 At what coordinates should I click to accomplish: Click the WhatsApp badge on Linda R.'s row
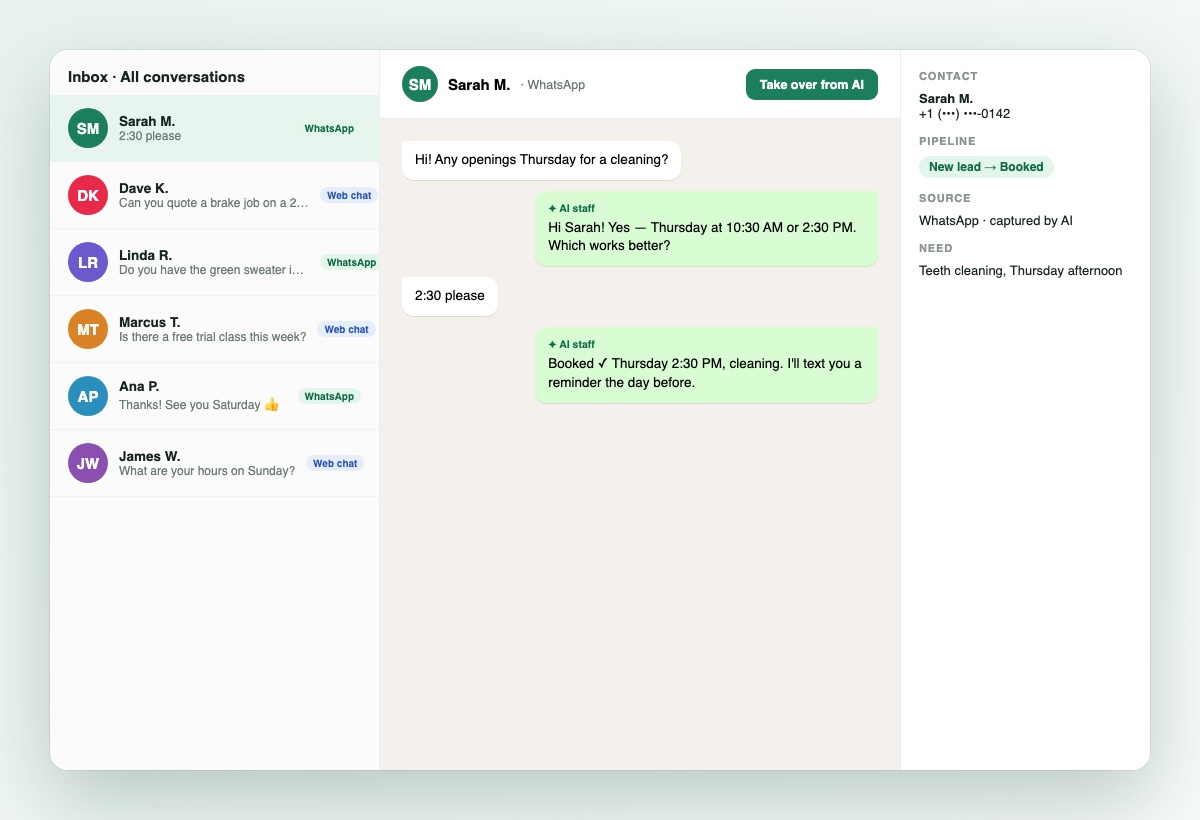coord(351,263)
